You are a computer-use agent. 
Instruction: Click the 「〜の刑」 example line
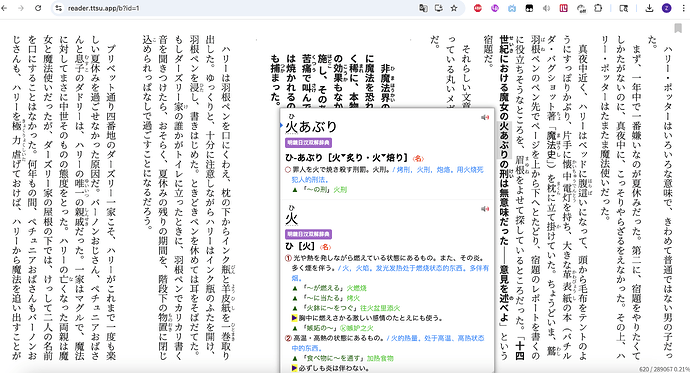(320, 190)
